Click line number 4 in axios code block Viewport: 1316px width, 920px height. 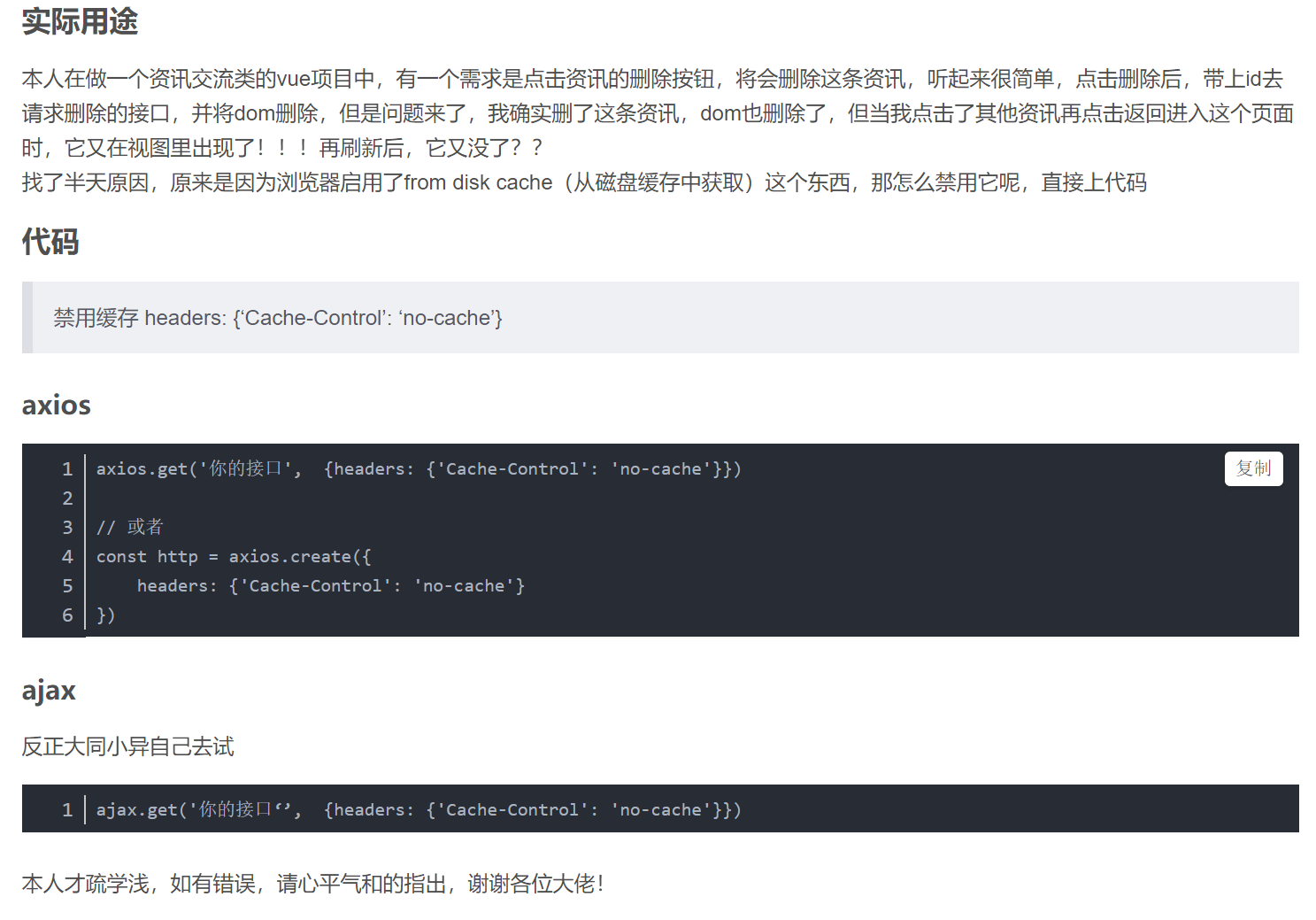click(x=67, y=556)
